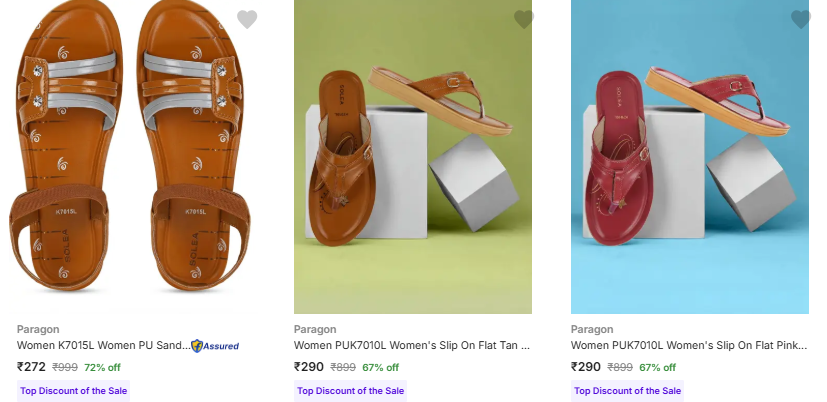Viewport: 827px width, 402px height.
Task: Open Women's Slip On Flat Tan title
Action: pos(411,346)
